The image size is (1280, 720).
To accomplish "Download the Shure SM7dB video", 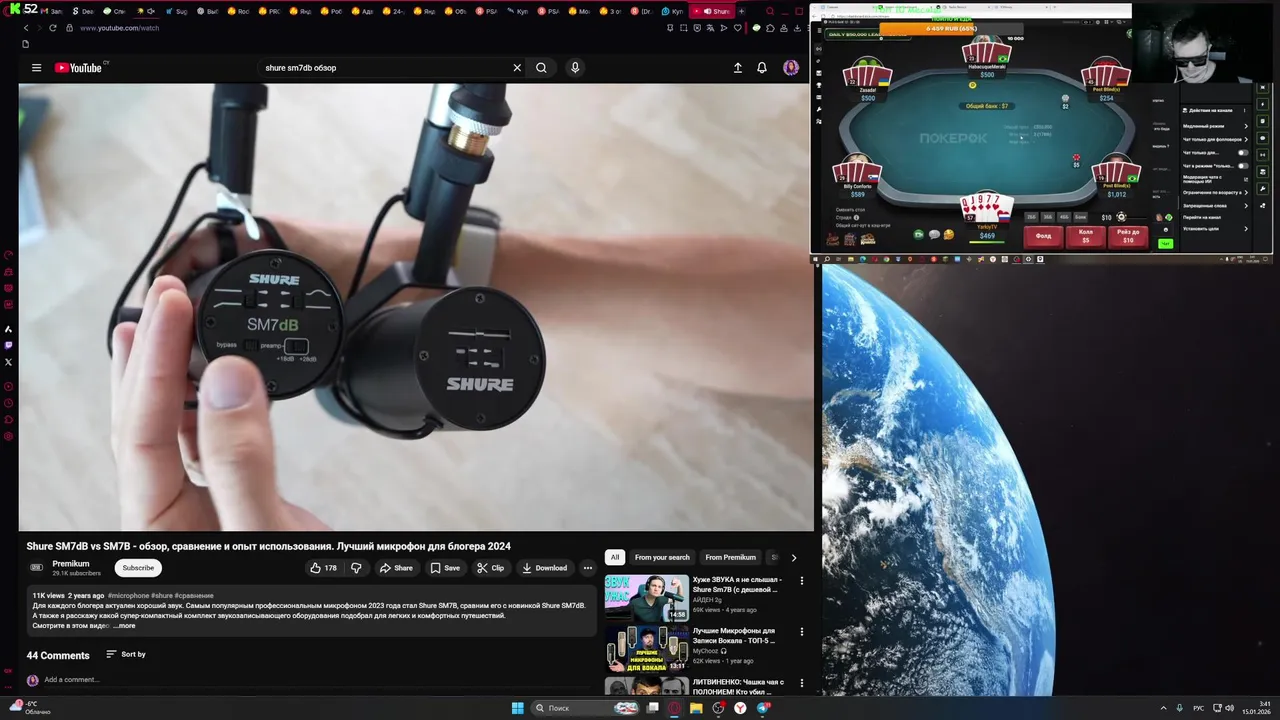I will click(544, 568).
